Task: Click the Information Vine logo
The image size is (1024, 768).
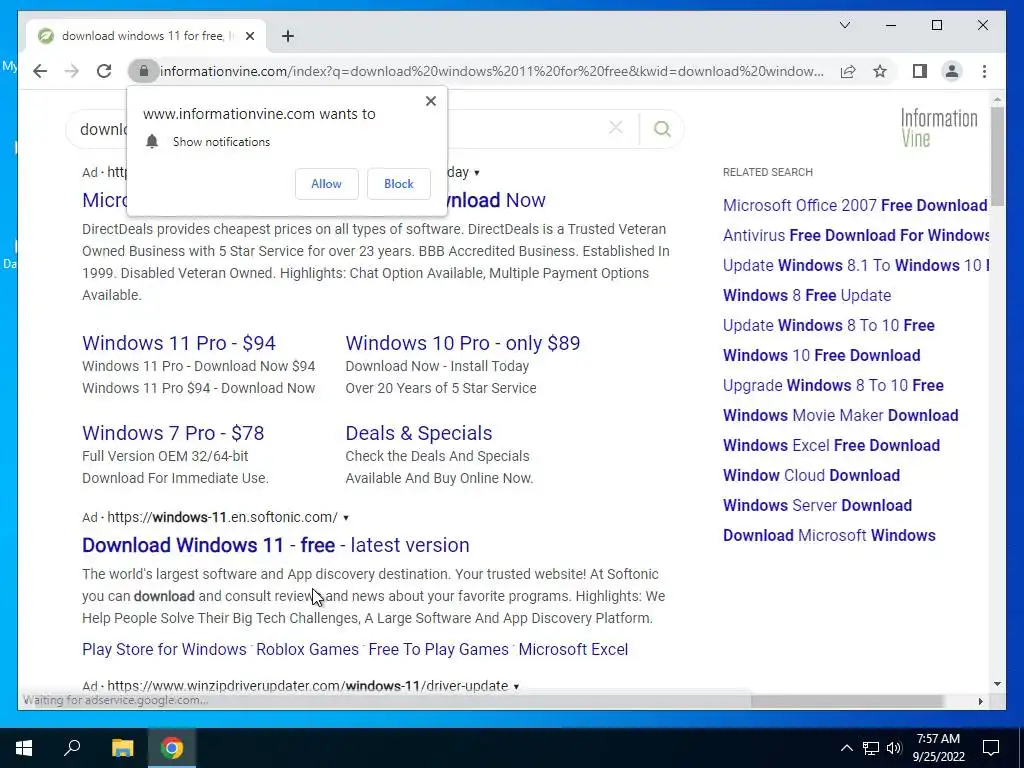Action: coord(939,127)
